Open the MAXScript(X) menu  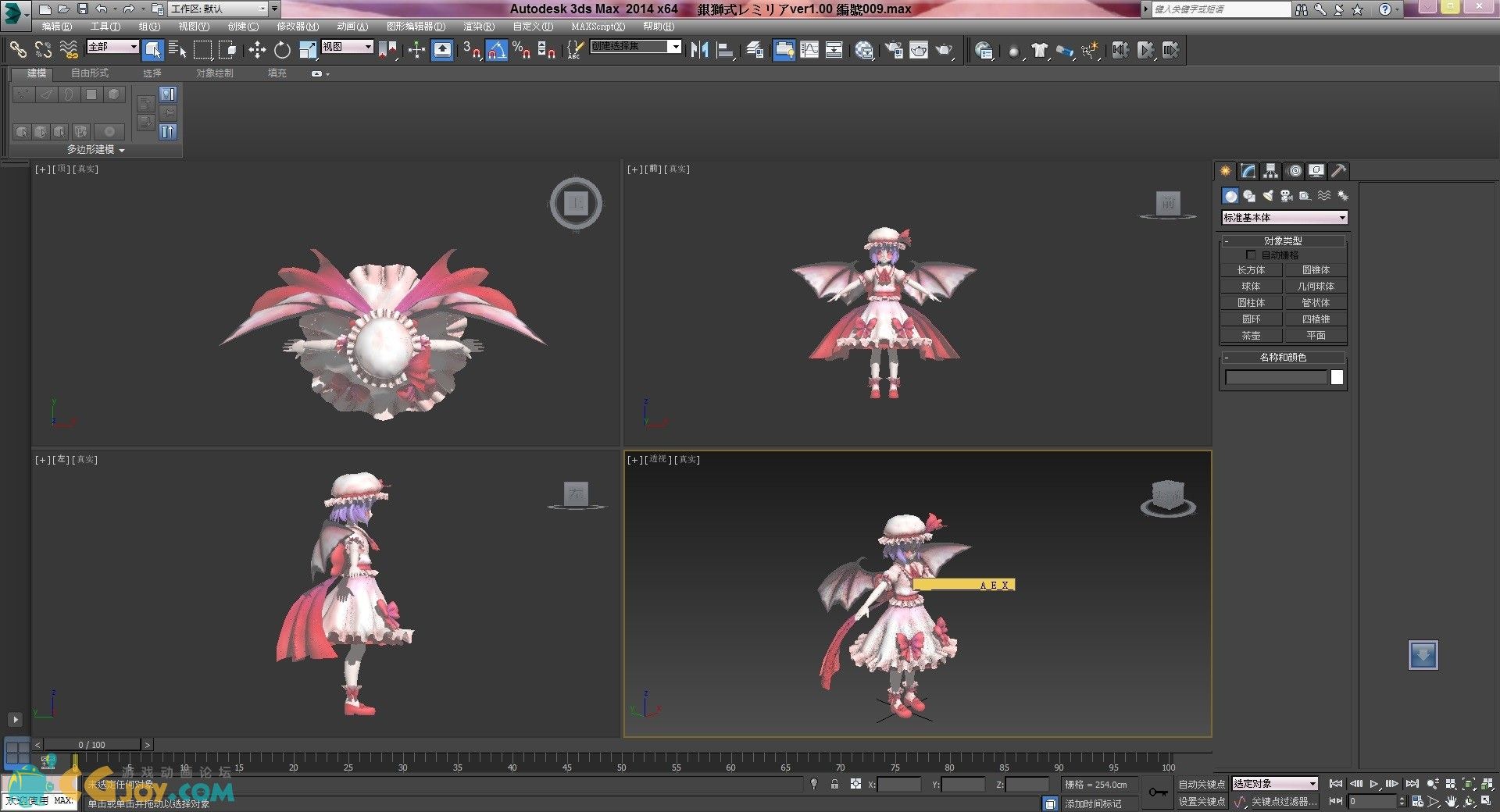coord(598,27)
